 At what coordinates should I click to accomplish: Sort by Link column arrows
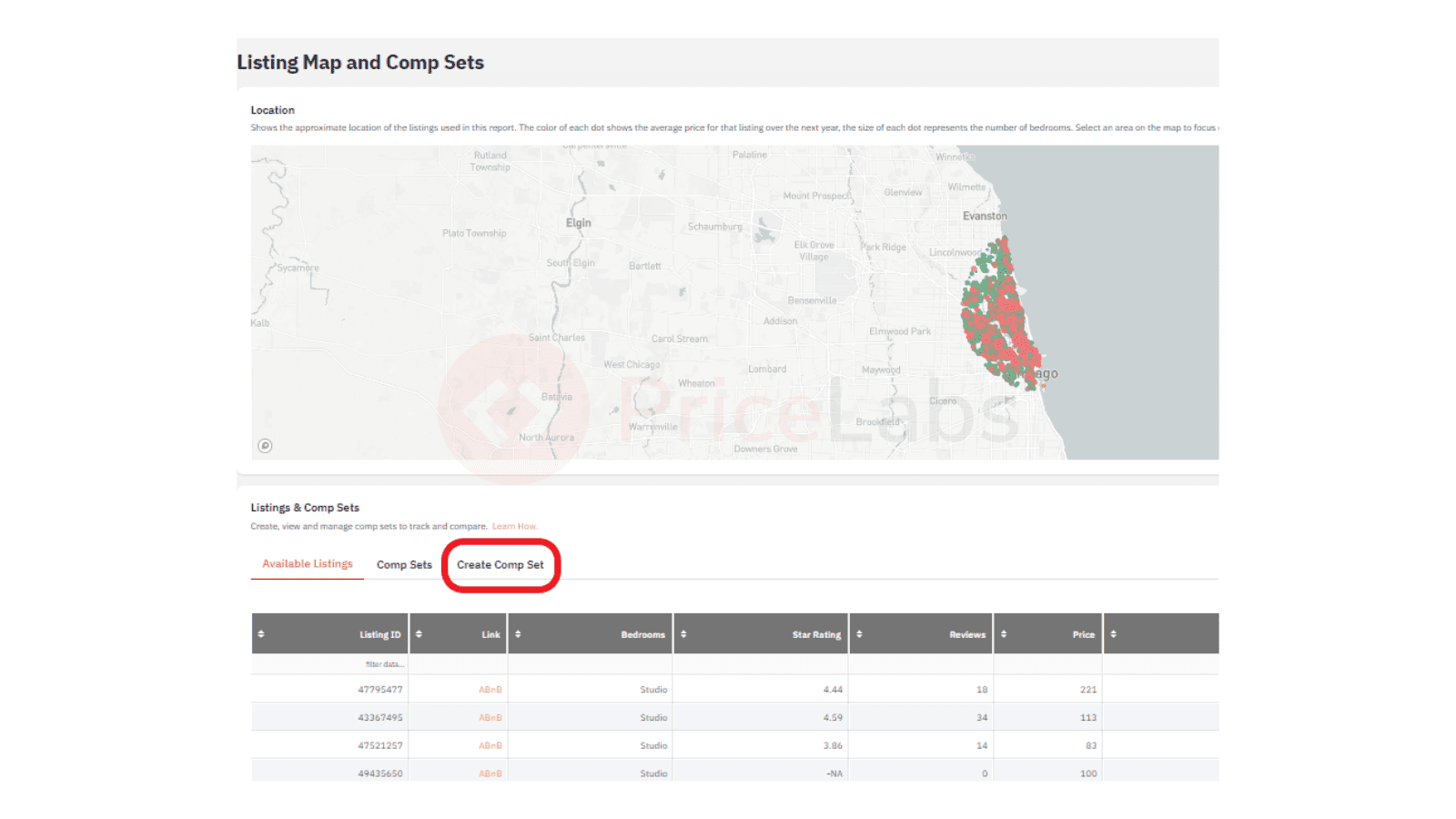pyautogui.click(x=419, y=634)
